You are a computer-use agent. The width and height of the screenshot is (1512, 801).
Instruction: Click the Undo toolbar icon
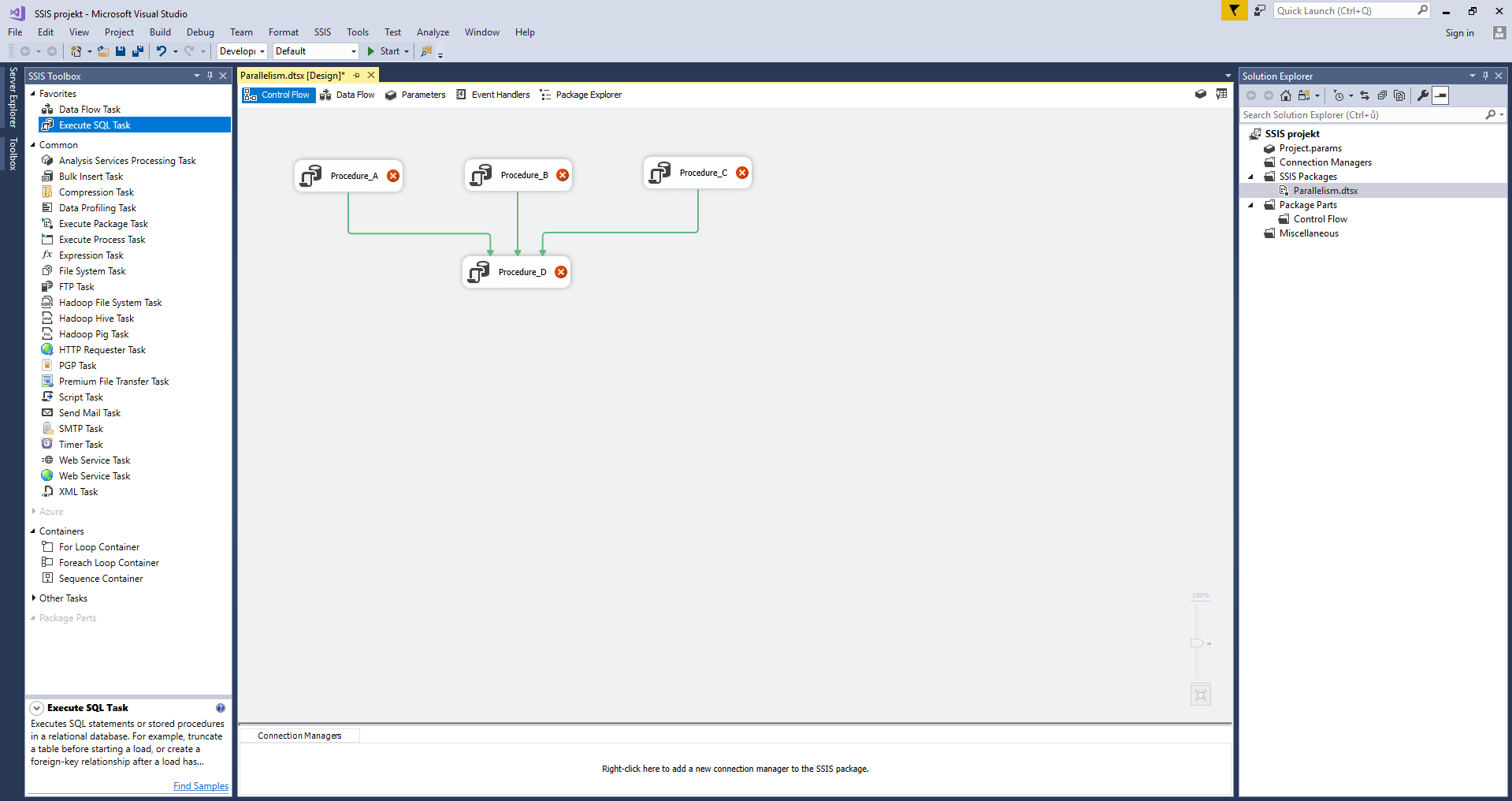click(x=161, y=51)
